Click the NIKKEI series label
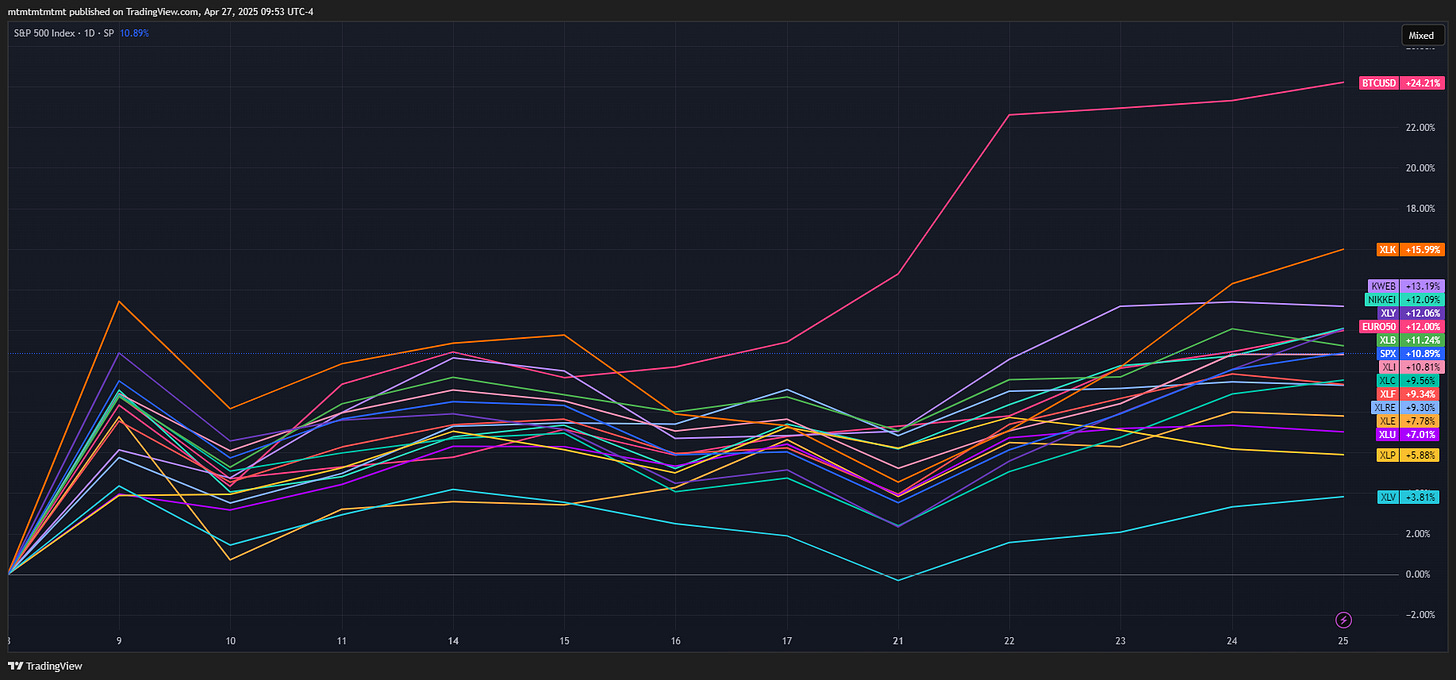This screenshot has width=1456, height=680. (1381, 299)
